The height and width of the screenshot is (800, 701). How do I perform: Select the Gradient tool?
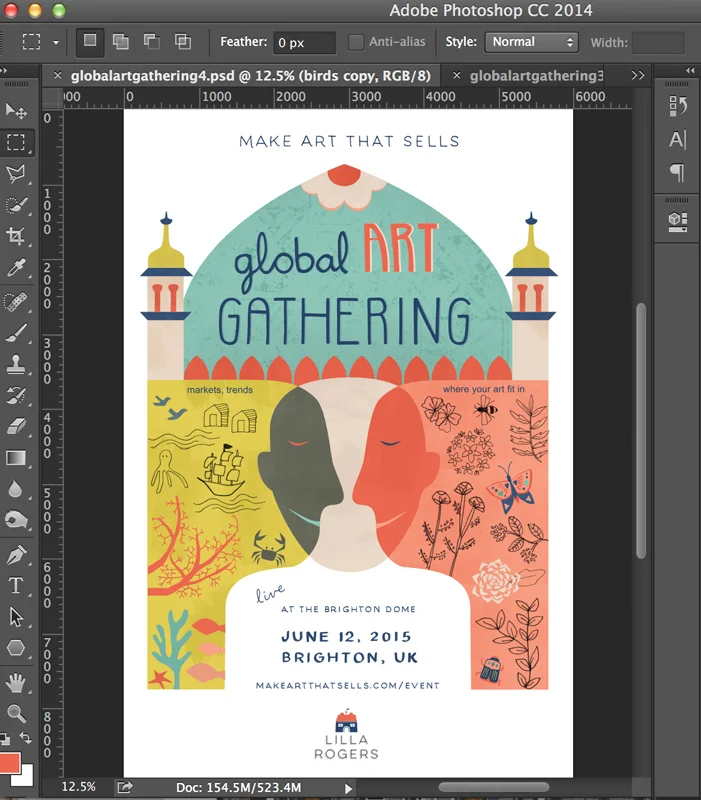click(x=16, y=458)
